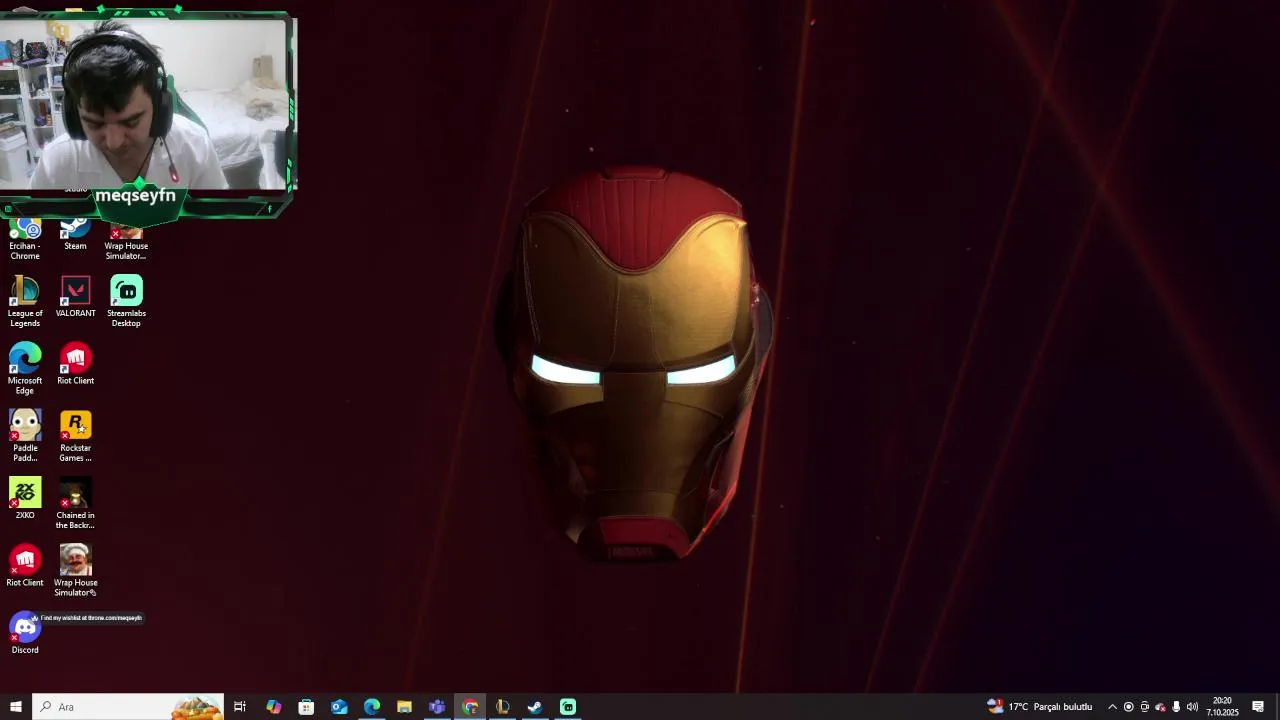Viewport: 1280px width, 720px height.
Task: Open File Explorer from the taskbar
Action: click(404, 707)
